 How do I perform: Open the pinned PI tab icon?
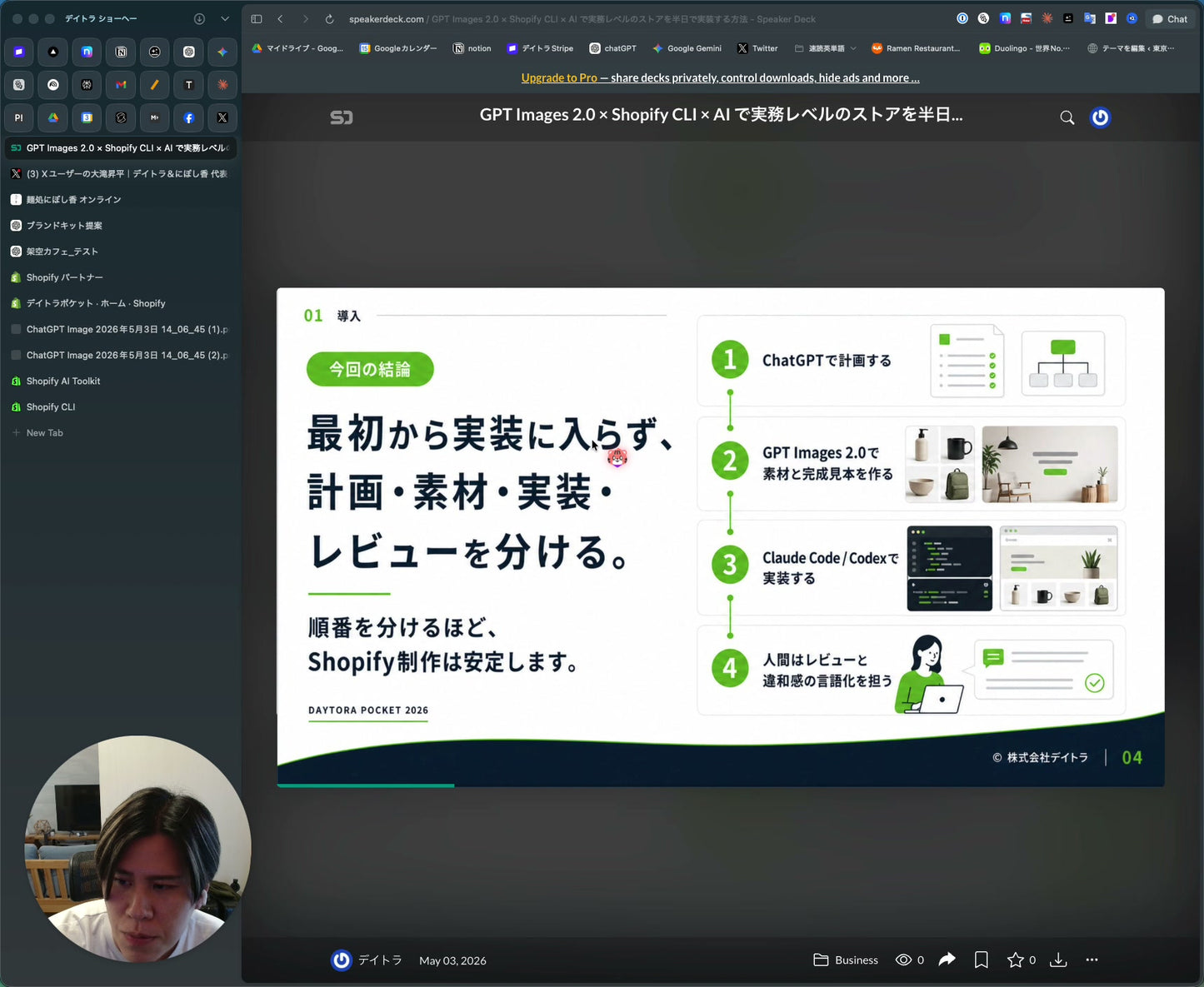tap(19, 117)
